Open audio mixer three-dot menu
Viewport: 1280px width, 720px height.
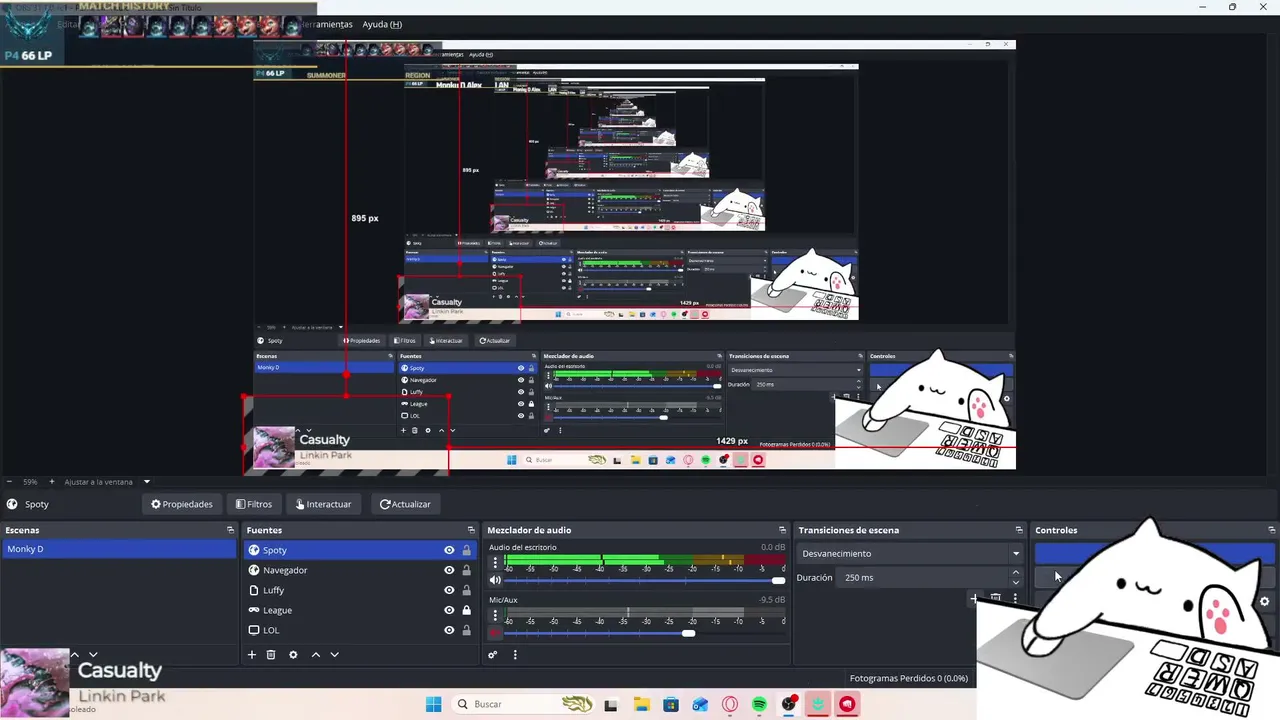(x=515, y=655)
